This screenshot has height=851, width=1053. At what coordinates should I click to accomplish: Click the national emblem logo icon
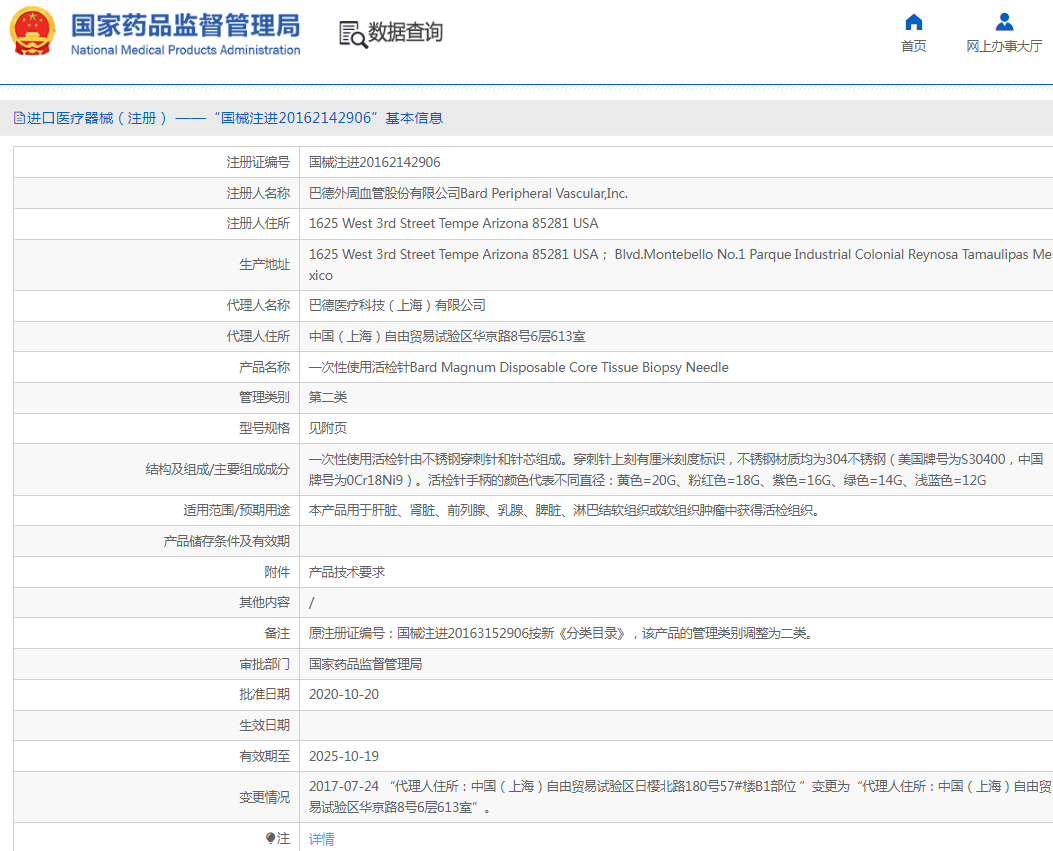32,32
